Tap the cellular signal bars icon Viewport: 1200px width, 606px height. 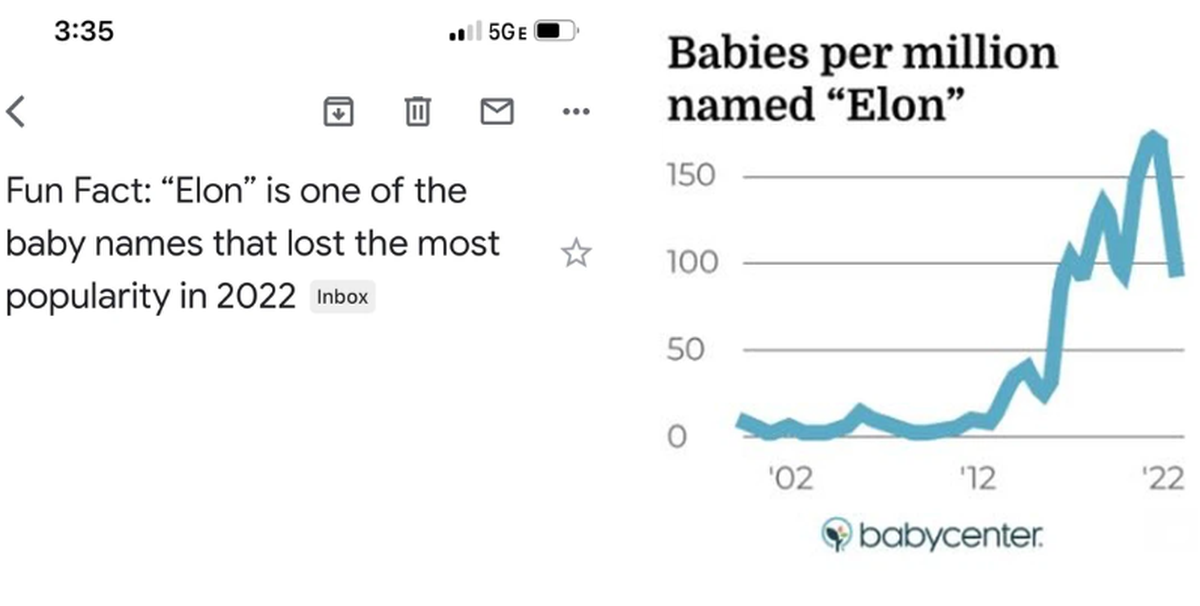click(465, 31)
